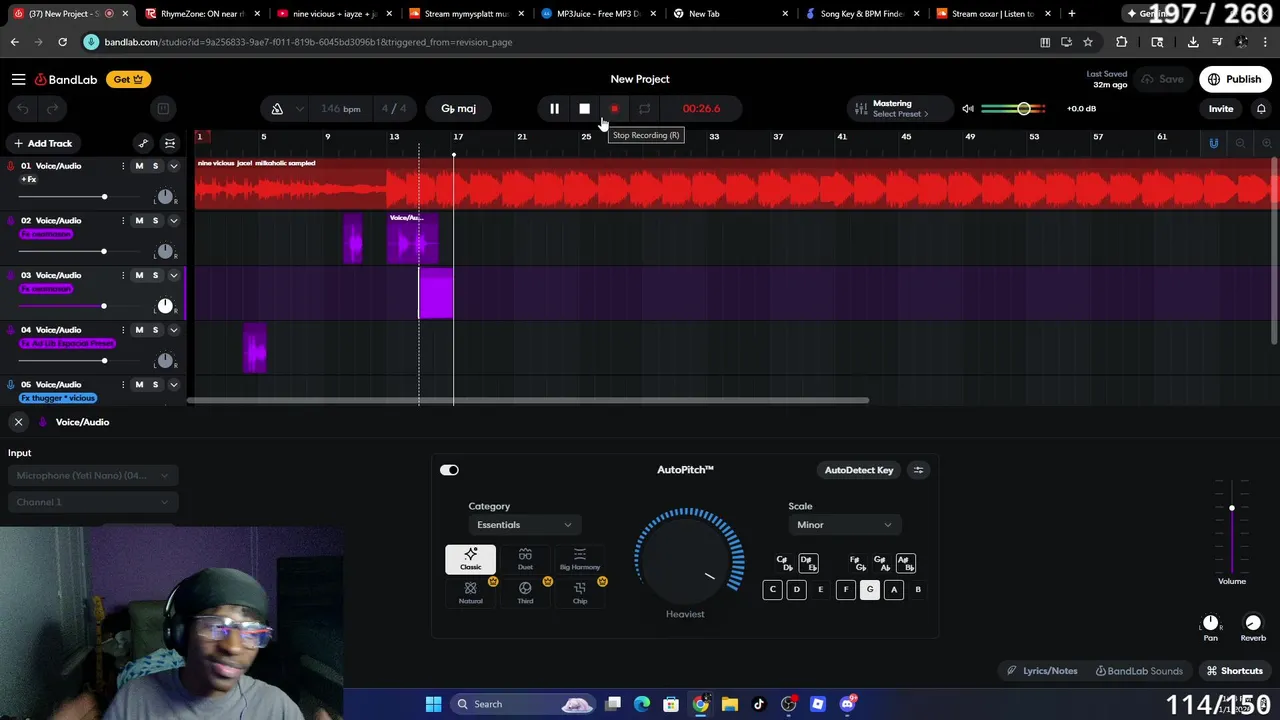Select the Third AutoPitch preset
The height and width of the screenshot is (720, 1280).
click(x=525, y=592)
